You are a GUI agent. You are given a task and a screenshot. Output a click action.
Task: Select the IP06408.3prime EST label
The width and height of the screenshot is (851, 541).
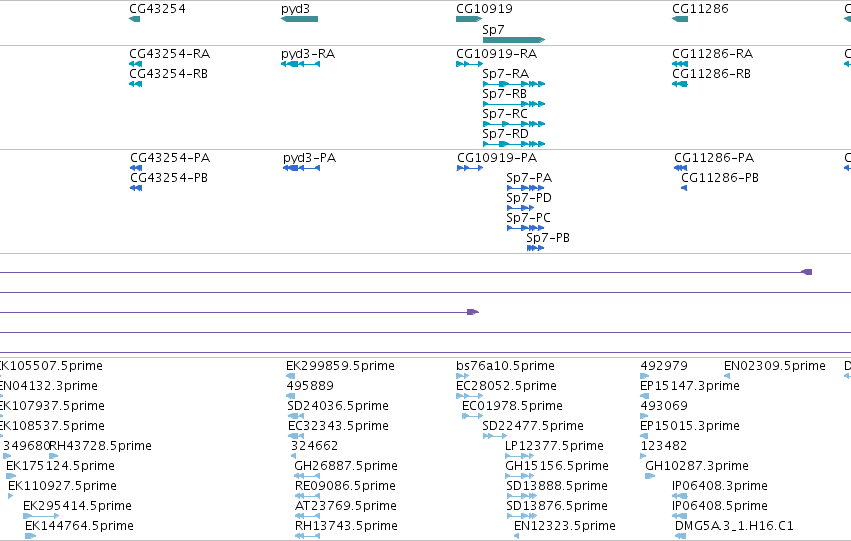pyautogui.click(x=720, y=486)
